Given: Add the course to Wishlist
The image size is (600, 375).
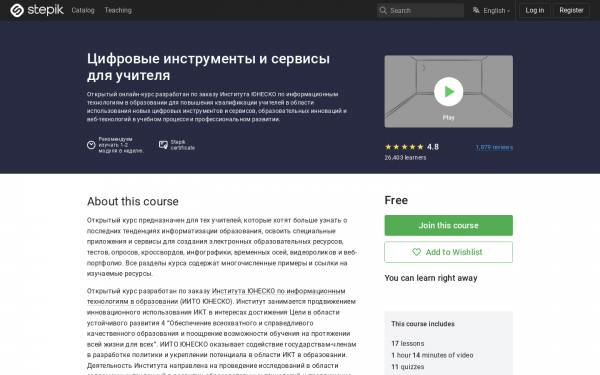Looking at the screenshot, I should click(448, 252).
